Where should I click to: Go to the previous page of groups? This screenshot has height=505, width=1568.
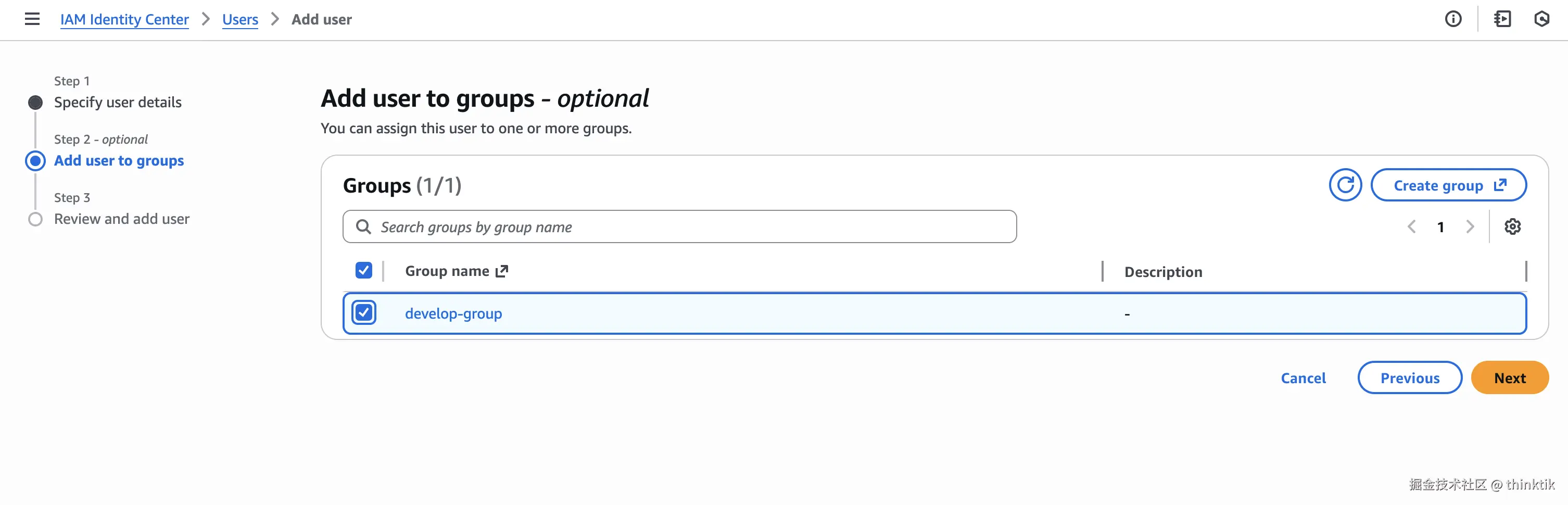pos(1412,227)
